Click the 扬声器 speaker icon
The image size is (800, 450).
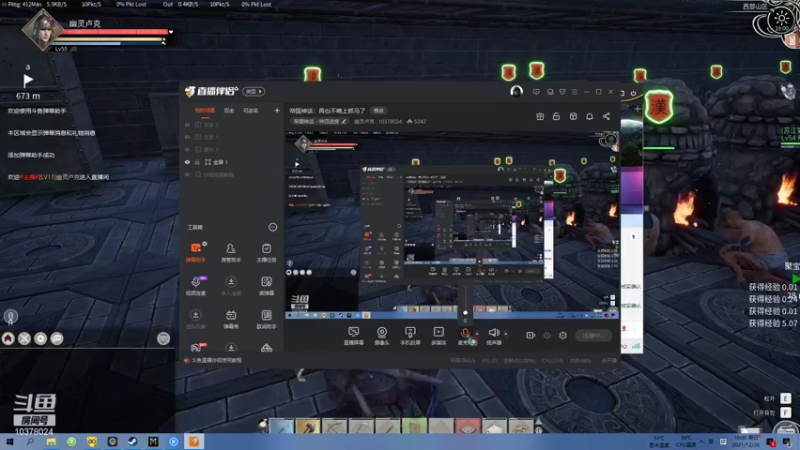tap(493, 333)
